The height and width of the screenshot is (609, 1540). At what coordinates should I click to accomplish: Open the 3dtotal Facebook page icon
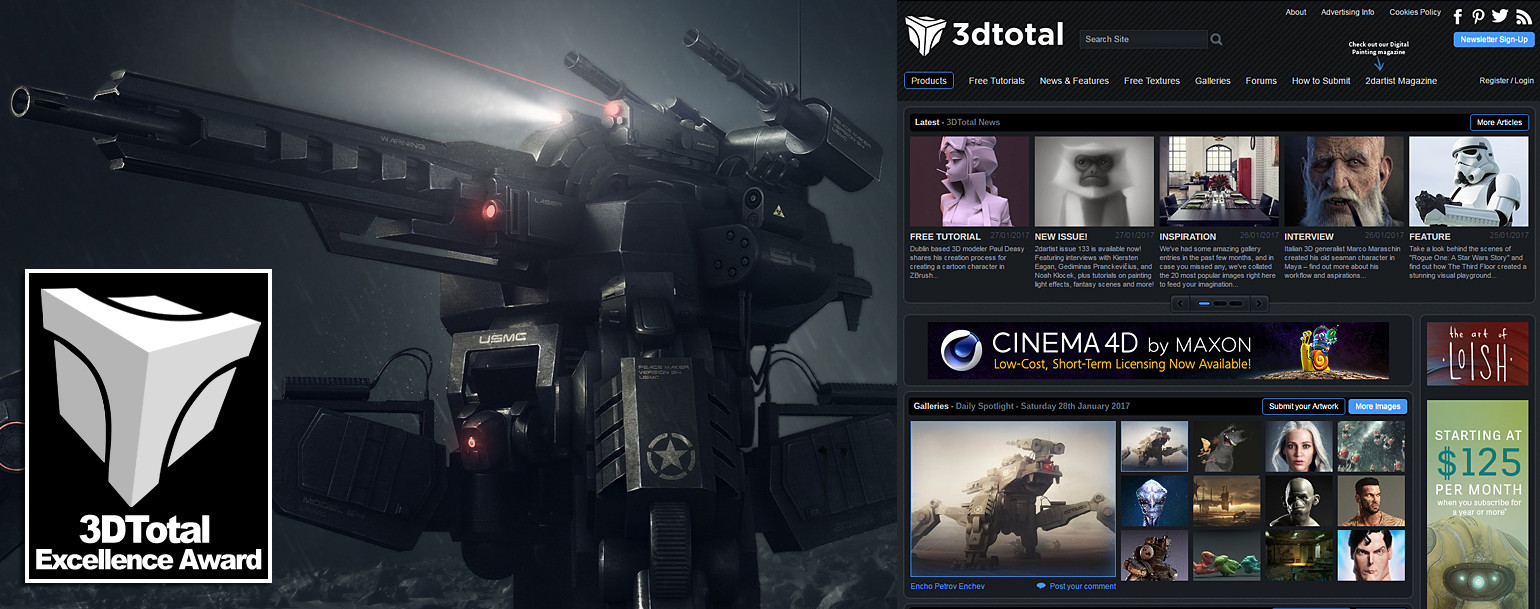[x=1458, y=16]
